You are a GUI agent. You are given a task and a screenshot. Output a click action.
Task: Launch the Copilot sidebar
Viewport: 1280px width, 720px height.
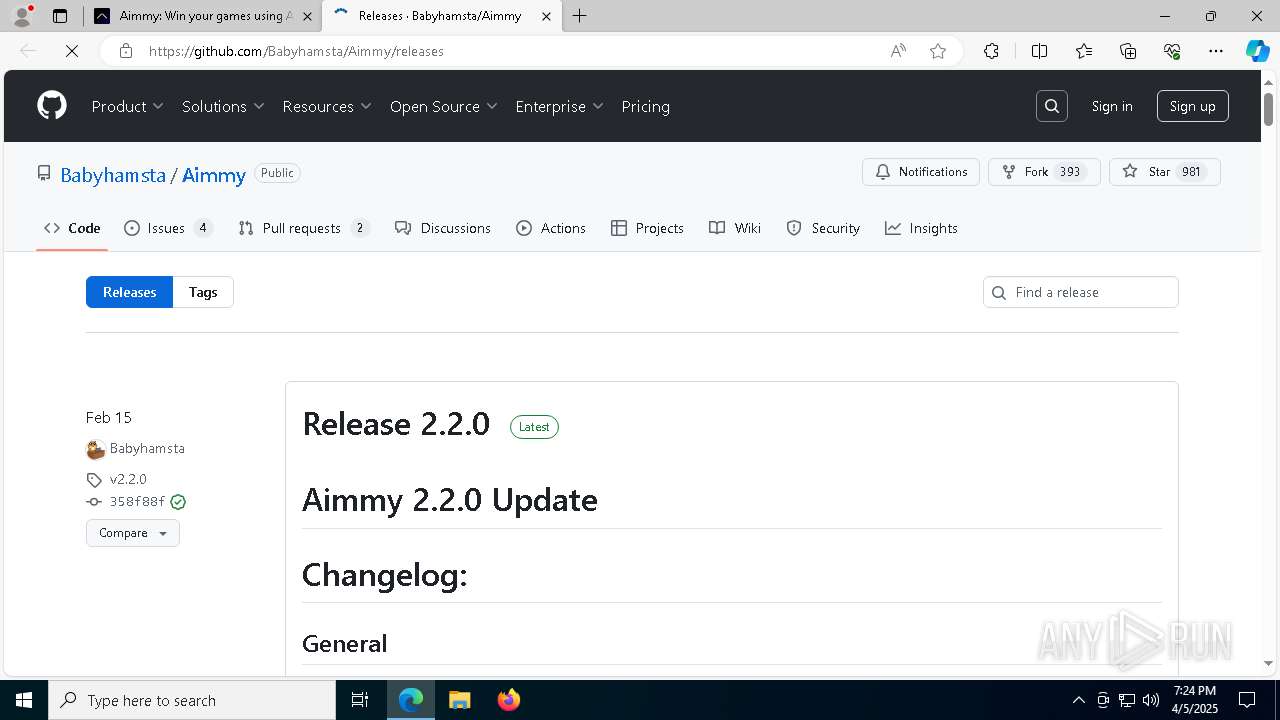click(1257, 51)
